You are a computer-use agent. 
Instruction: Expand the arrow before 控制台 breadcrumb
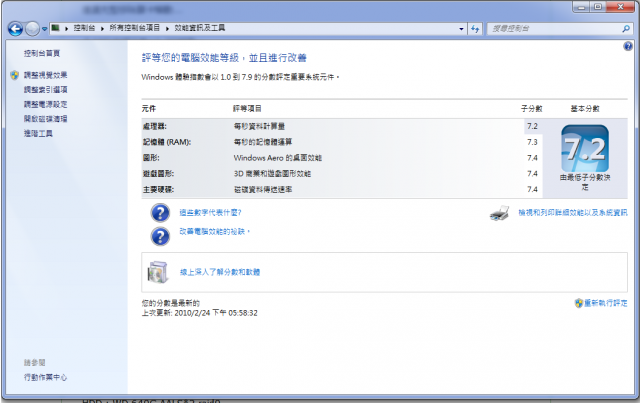[x=67, y=28]
